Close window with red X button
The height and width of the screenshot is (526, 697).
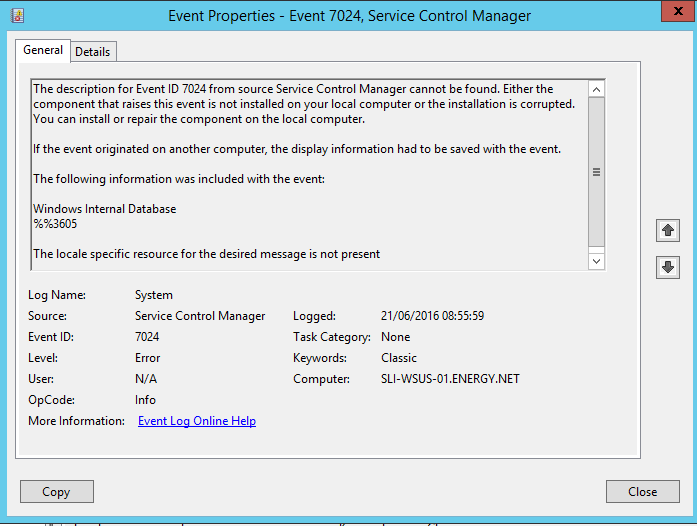(x=678, y=11)
